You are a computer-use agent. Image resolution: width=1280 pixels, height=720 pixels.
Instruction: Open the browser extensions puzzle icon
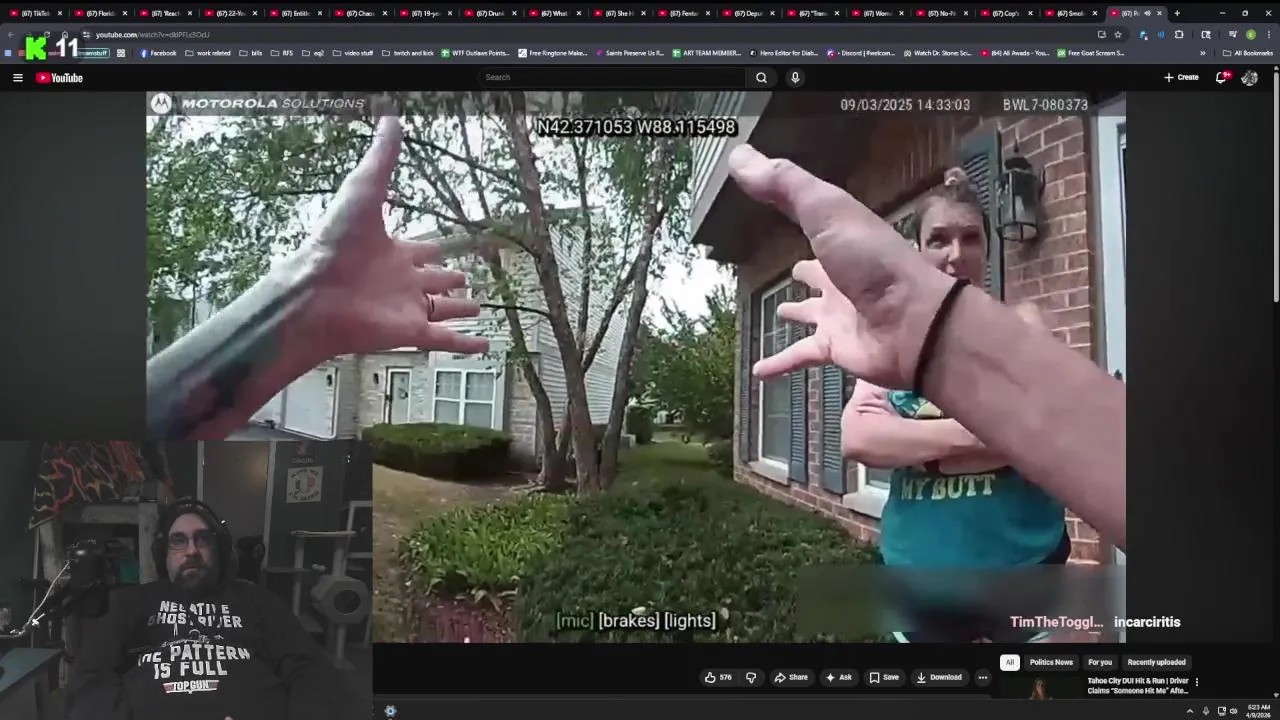coord(1179,34)
